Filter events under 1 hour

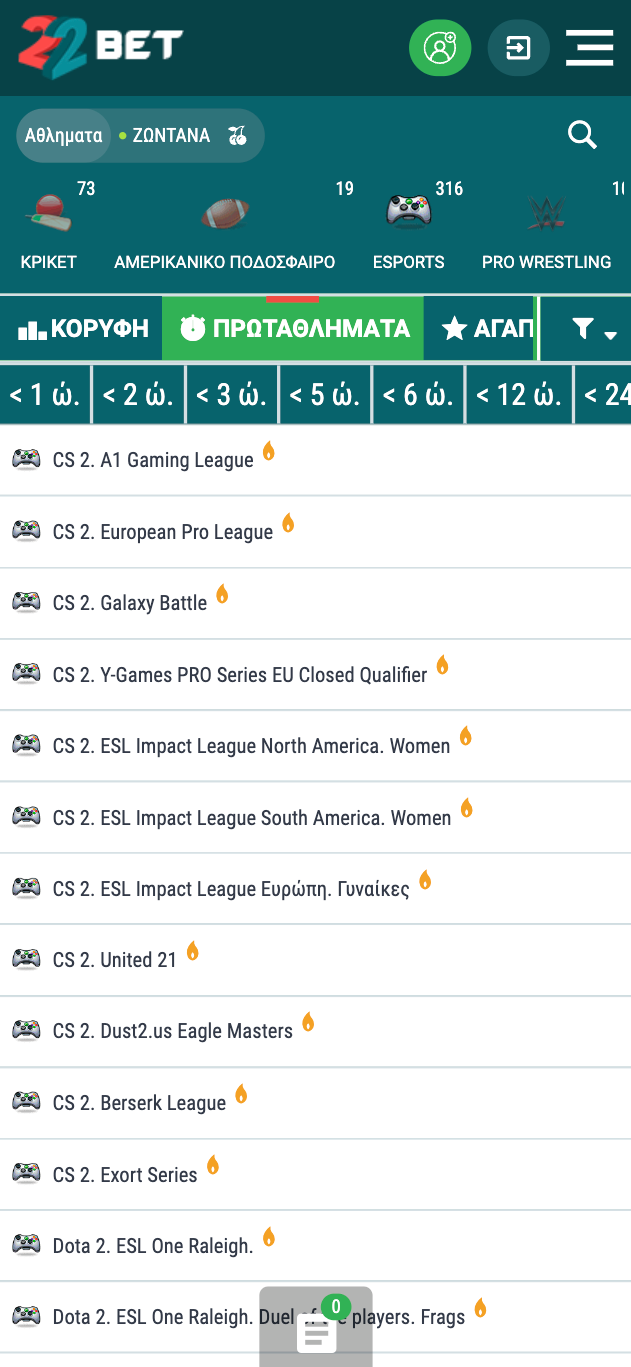click(45, 395)
